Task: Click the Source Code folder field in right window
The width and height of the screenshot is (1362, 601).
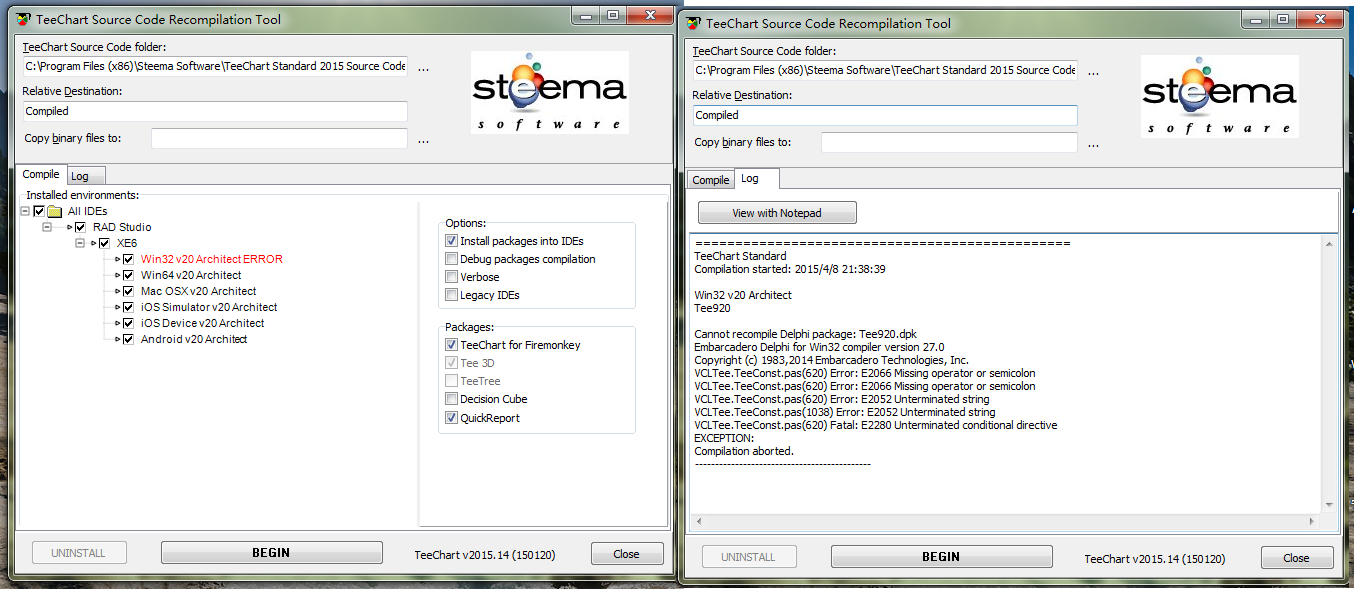Action: pyautogui.click(x=885, y=70)
